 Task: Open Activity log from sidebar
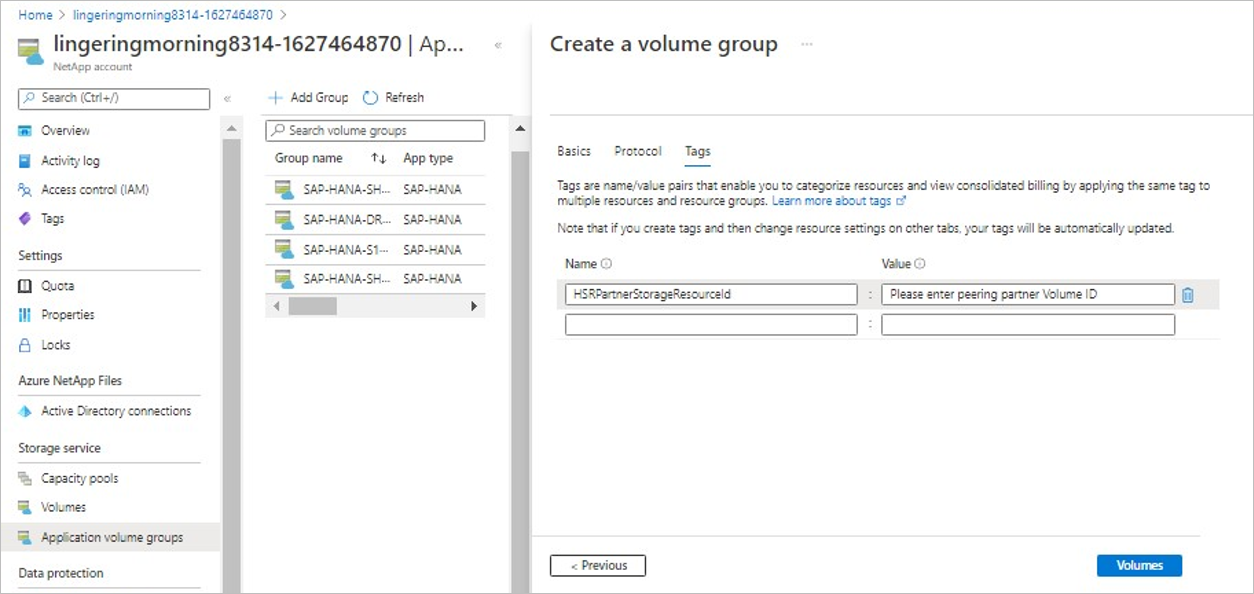pyautogui.click(x=70, y=161)
